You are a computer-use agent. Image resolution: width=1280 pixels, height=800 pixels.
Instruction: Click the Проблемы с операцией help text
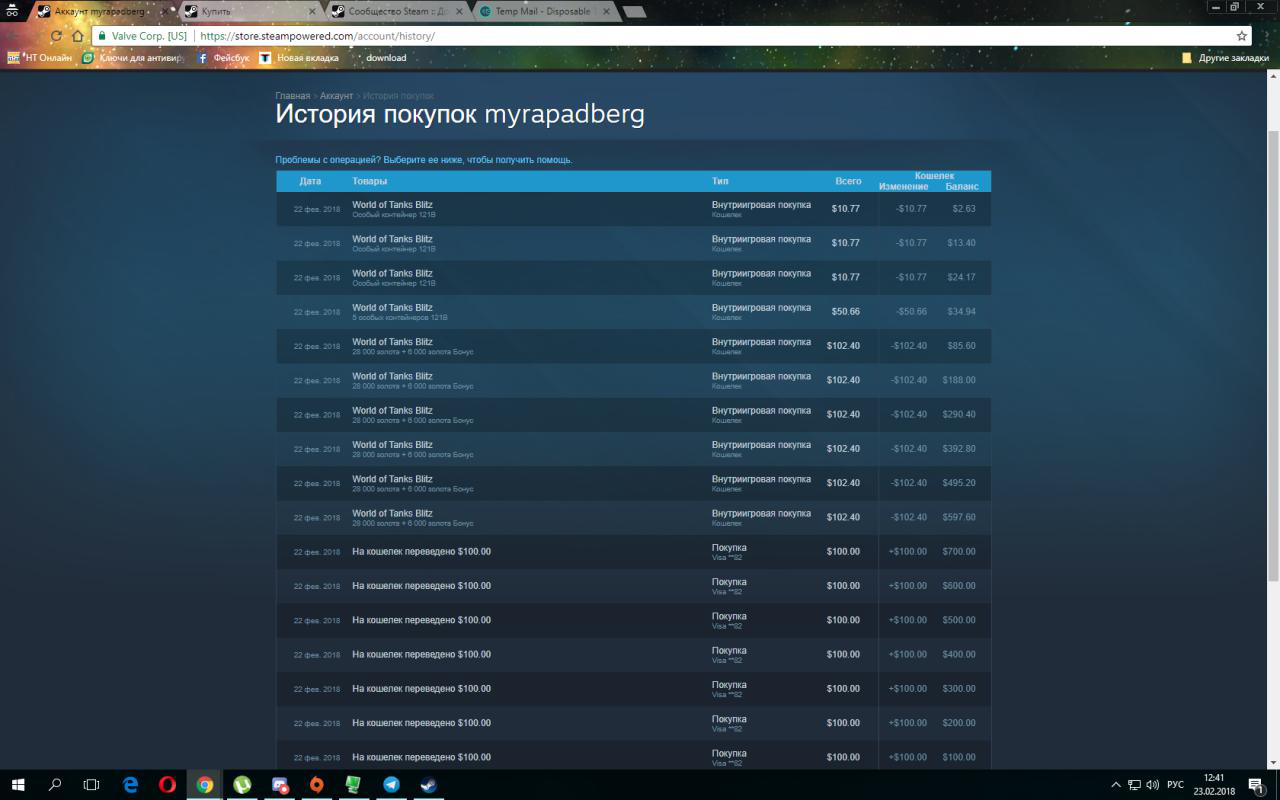coord(424,160)
